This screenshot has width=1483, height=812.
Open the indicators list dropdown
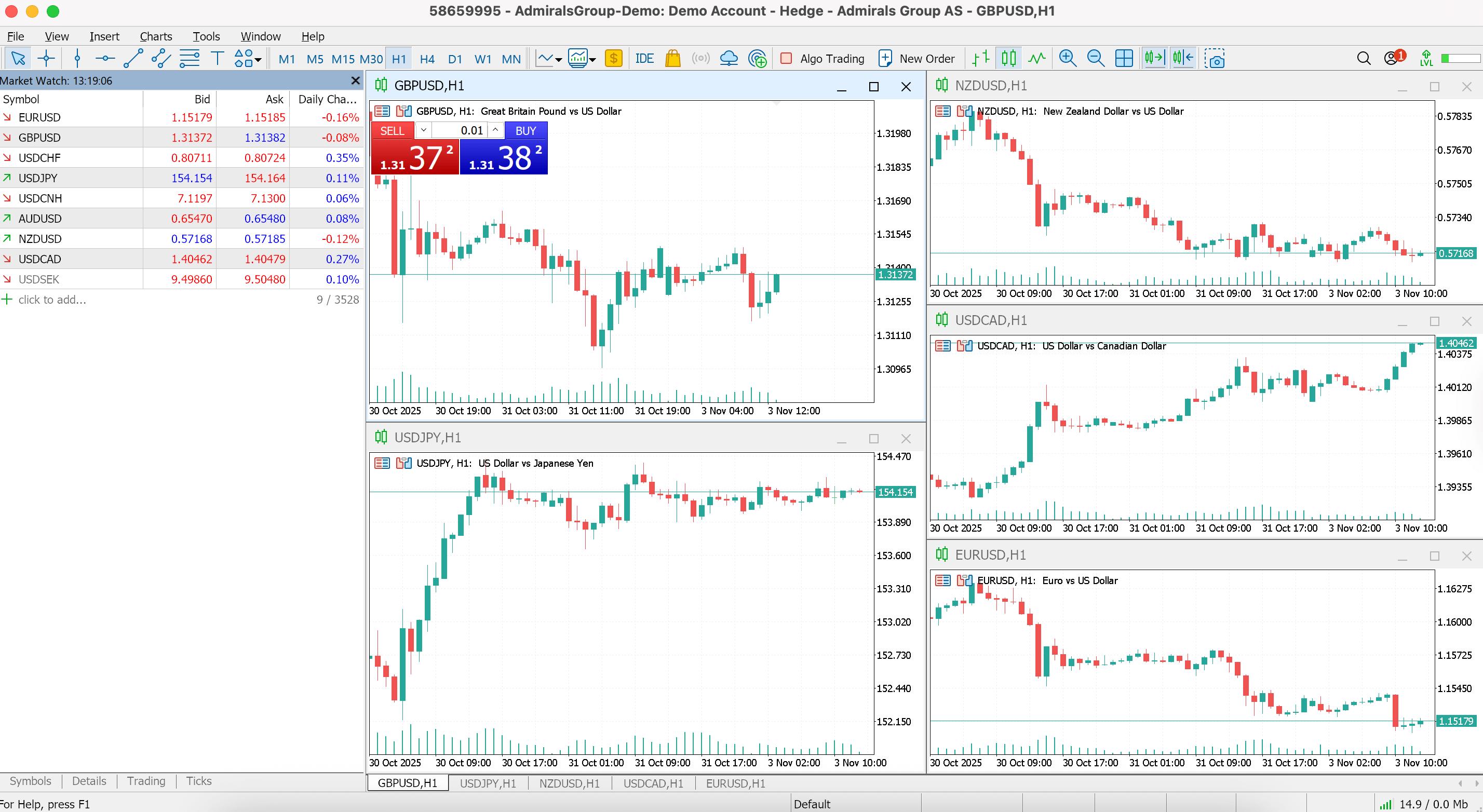click(582, 58)
